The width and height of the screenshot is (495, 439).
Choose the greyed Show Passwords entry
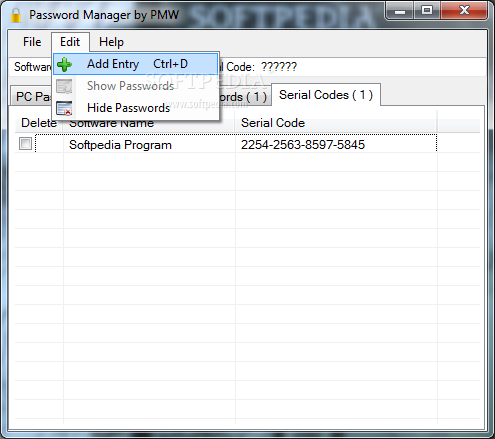pyautogui.click(x=136, y=86)
